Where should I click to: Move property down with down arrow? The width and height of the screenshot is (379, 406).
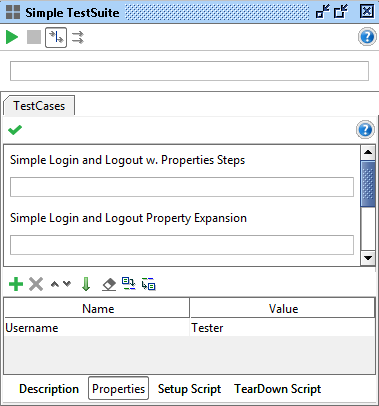coord(67,284)
